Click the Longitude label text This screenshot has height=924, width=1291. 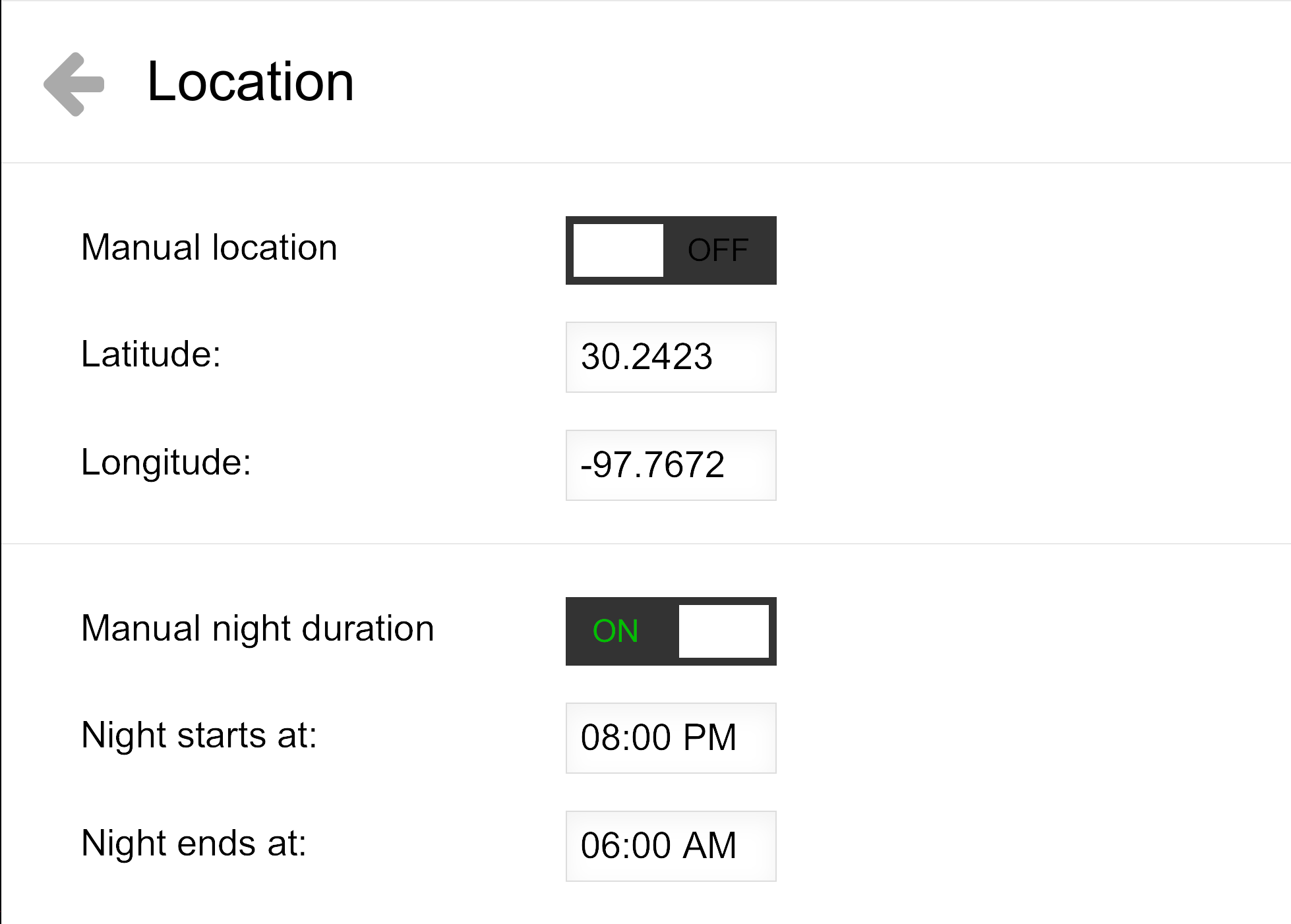[166, 462]
